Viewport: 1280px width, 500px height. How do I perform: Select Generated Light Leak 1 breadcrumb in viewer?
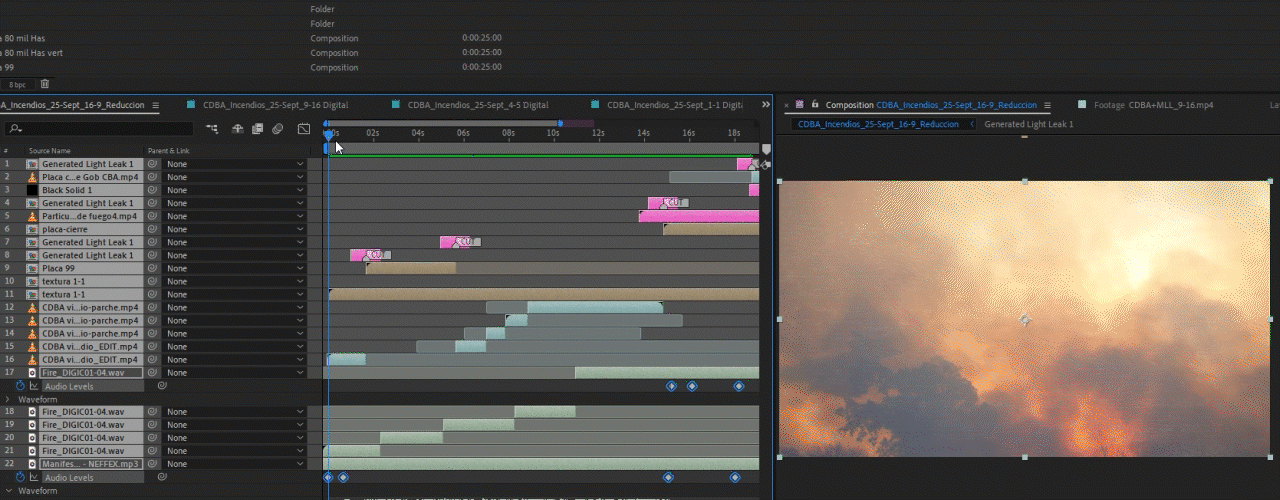point(1029,124)
